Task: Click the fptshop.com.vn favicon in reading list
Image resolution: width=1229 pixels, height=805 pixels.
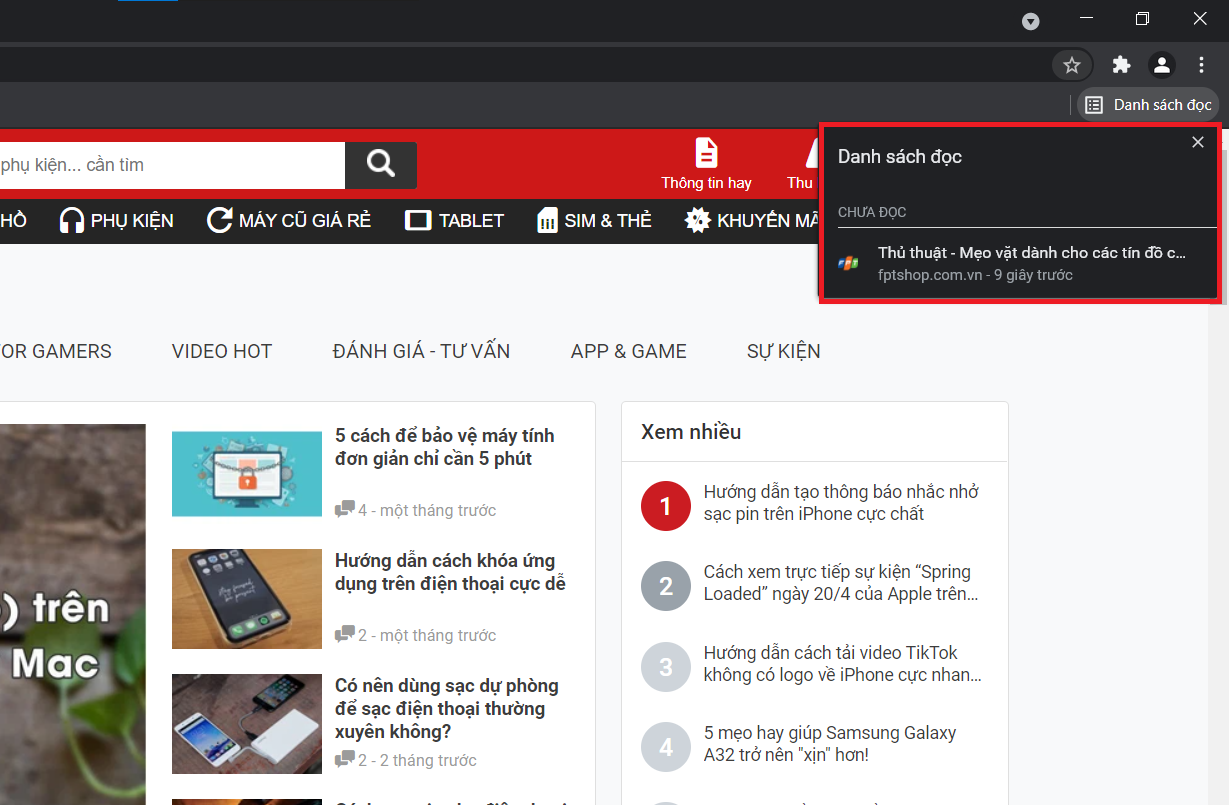Action: pyautogui.click(x=848, y=262)
